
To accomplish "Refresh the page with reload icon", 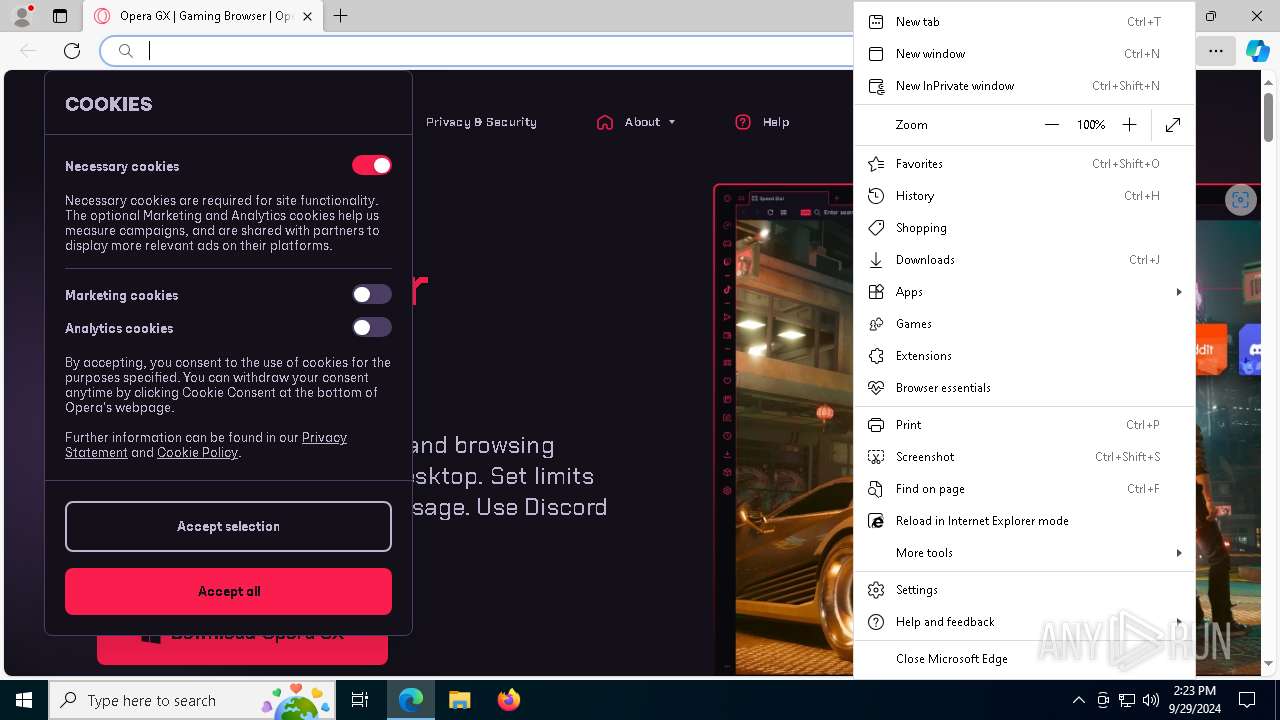I will (x=72, y=51).
